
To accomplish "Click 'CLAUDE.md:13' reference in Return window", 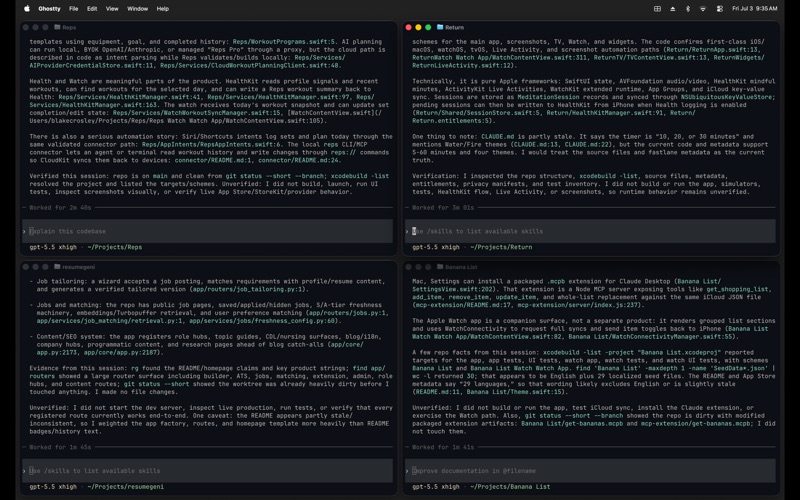I will tap(536, 144).
